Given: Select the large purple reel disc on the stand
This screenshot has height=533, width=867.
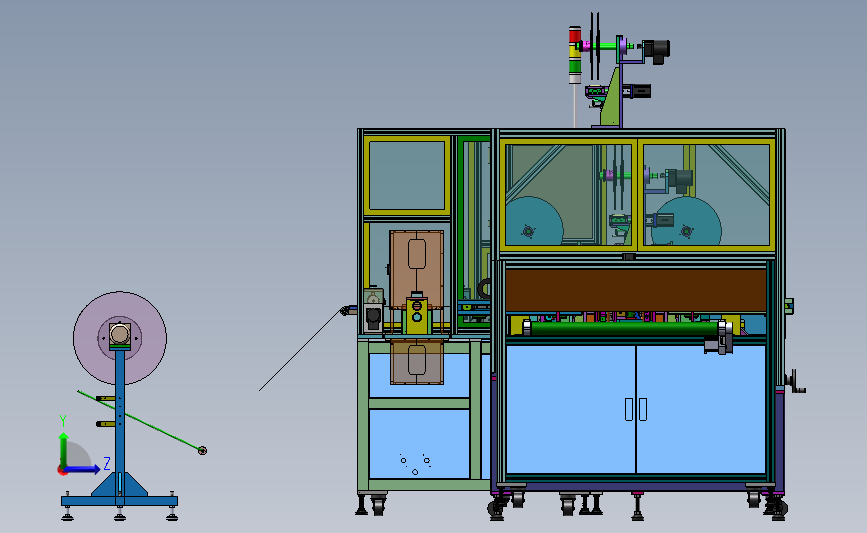Looking at the screenshot, I should [x=120, y=338].
